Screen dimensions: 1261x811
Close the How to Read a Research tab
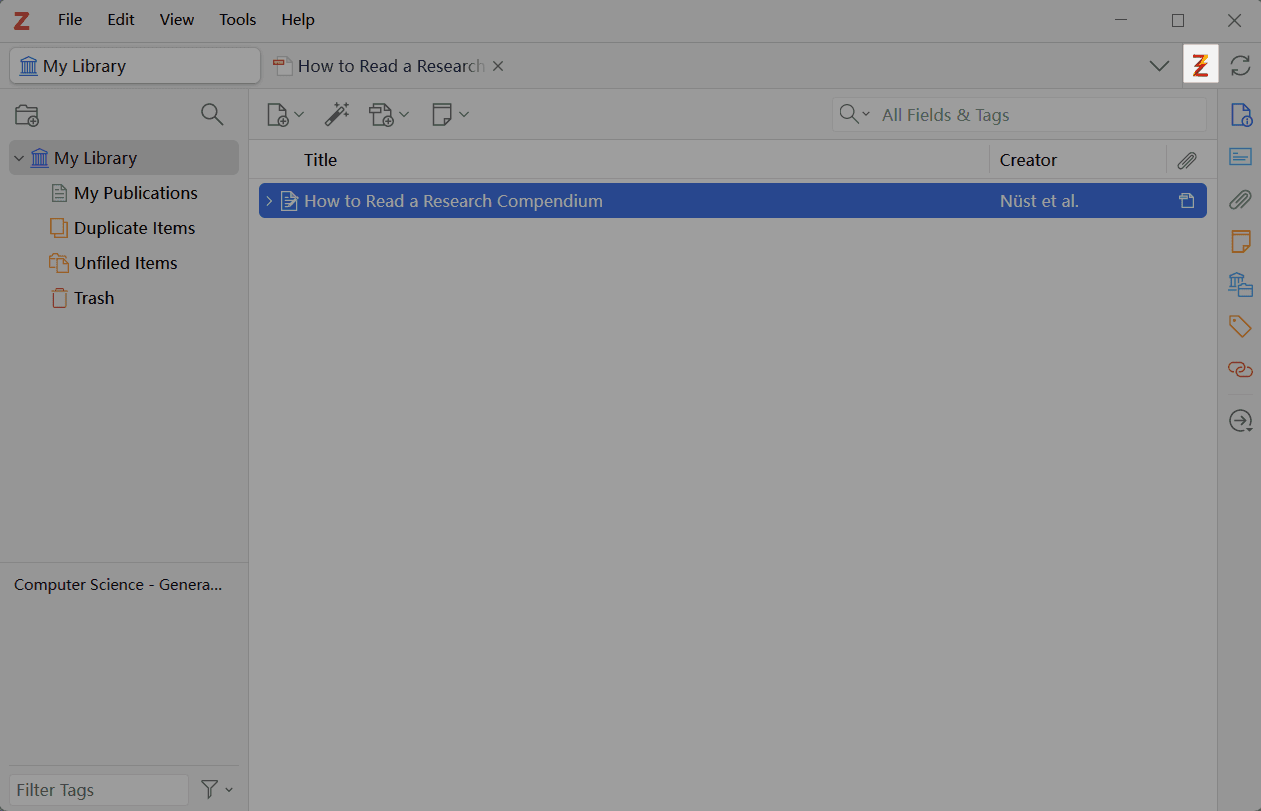pos(498,66)
